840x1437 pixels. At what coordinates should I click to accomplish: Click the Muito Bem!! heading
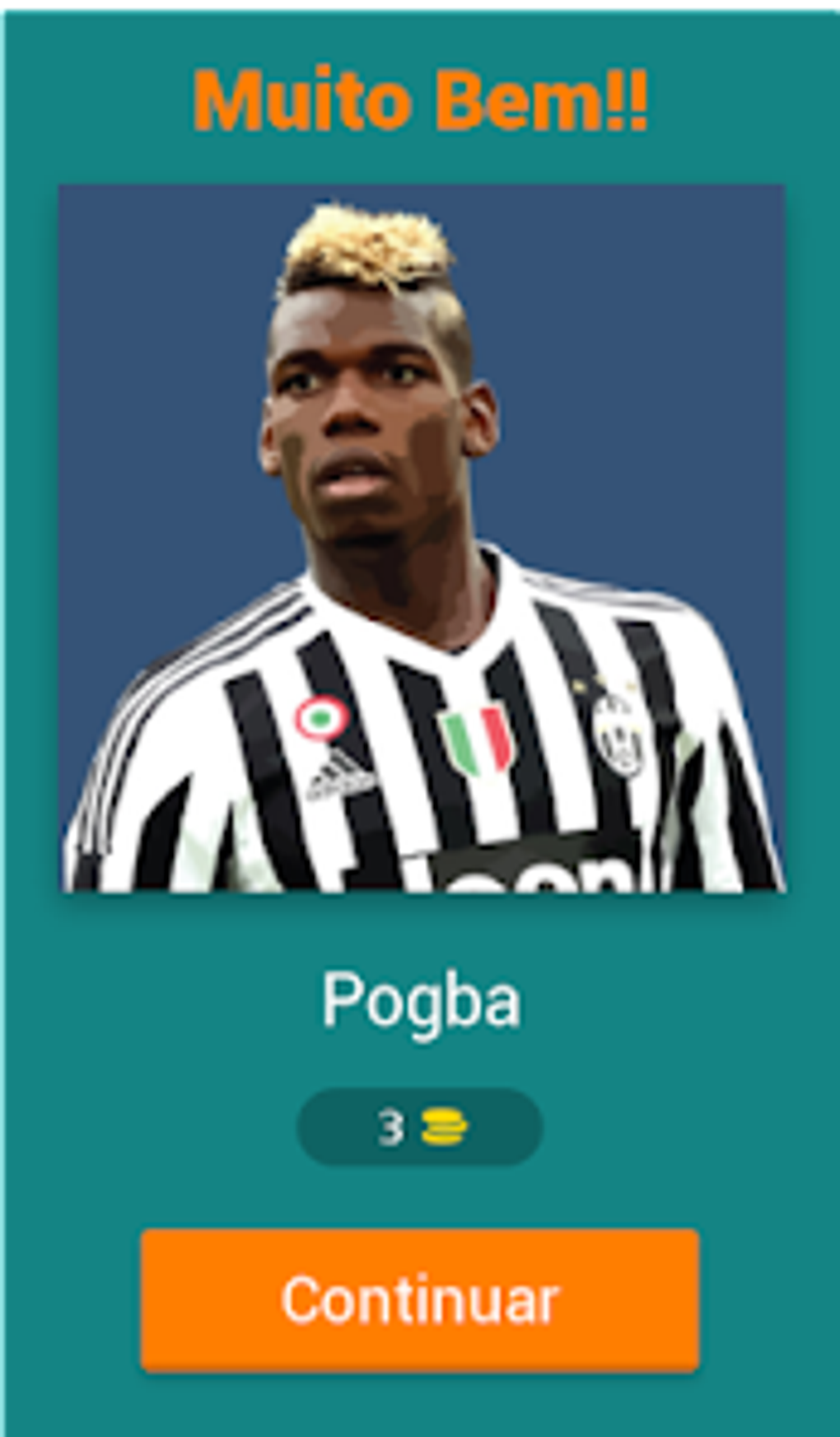tap(421, 100)
